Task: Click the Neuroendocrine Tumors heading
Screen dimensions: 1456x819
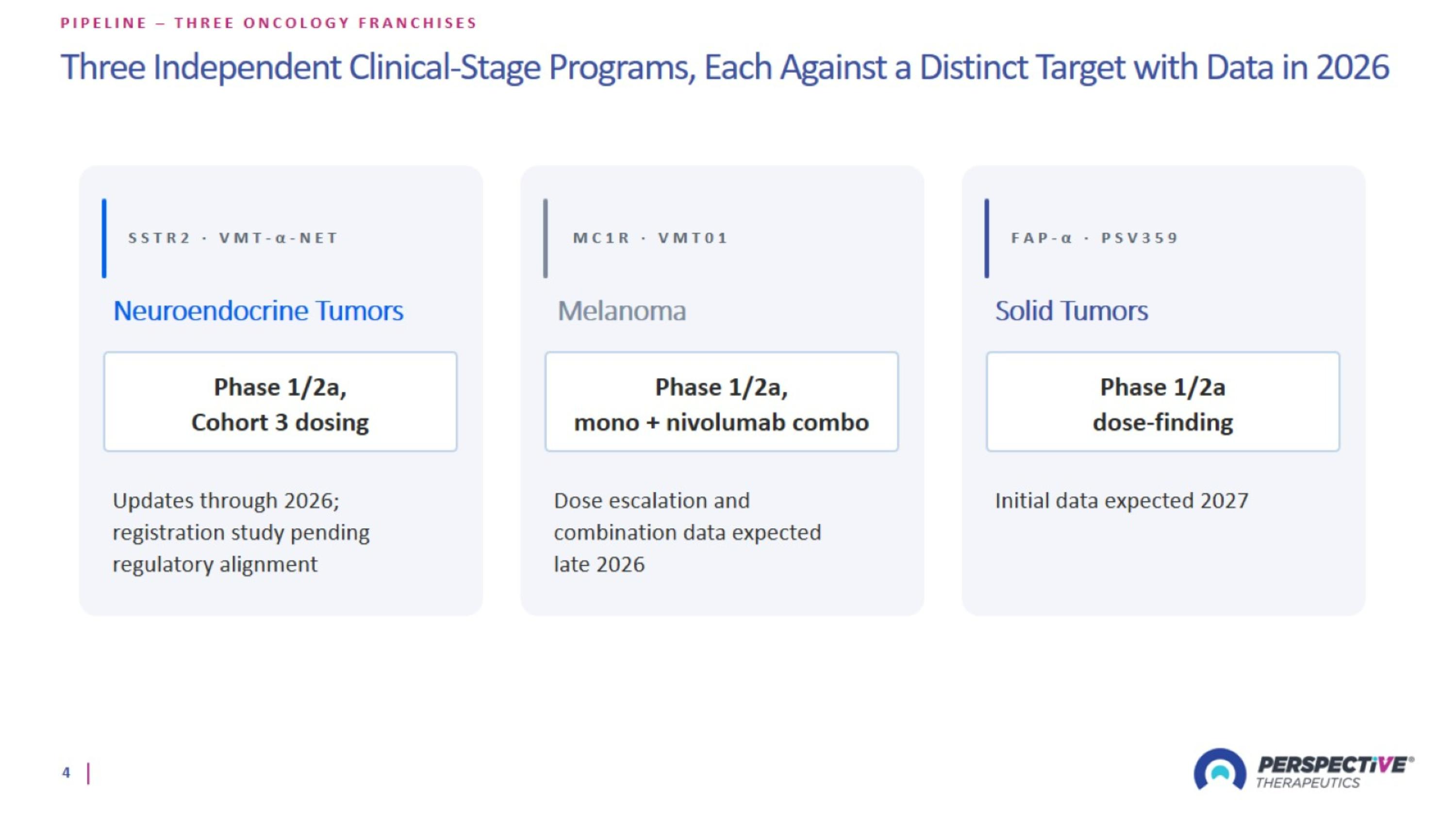Action: [x=258, y=311]
